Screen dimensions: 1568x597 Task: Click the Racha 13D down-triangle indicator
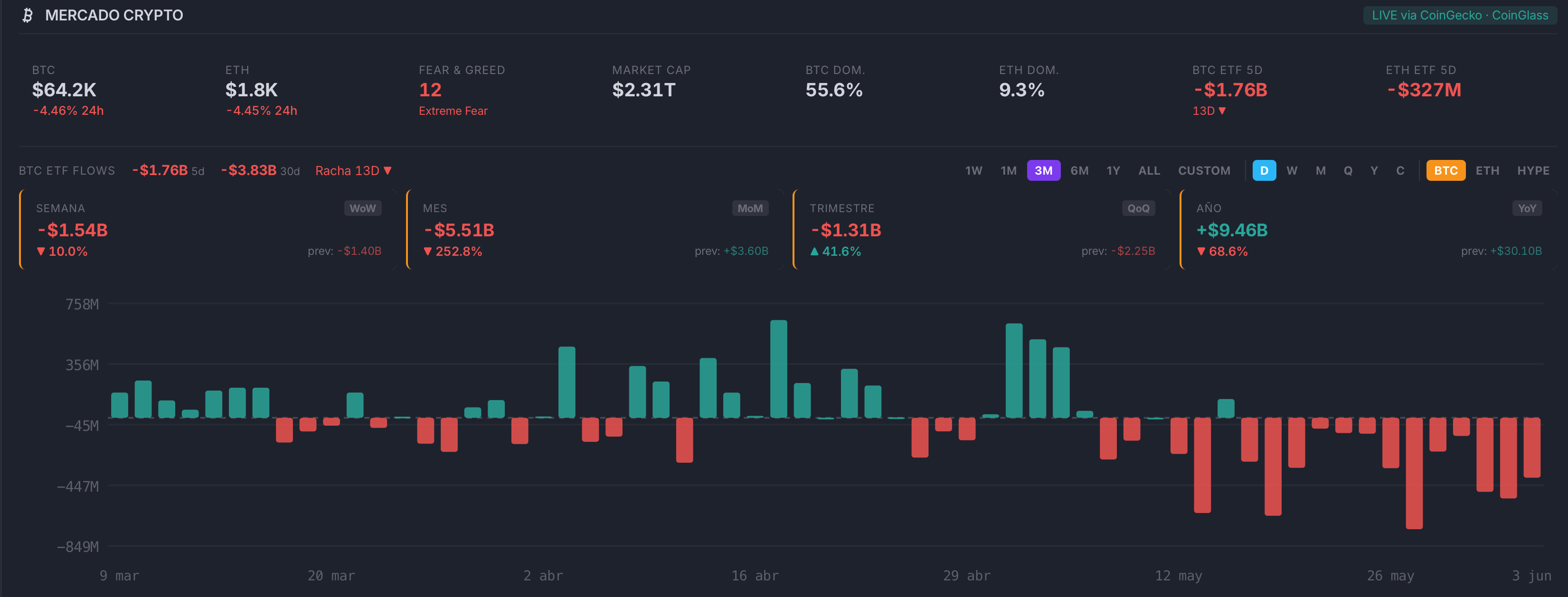[x=388, y=170]
